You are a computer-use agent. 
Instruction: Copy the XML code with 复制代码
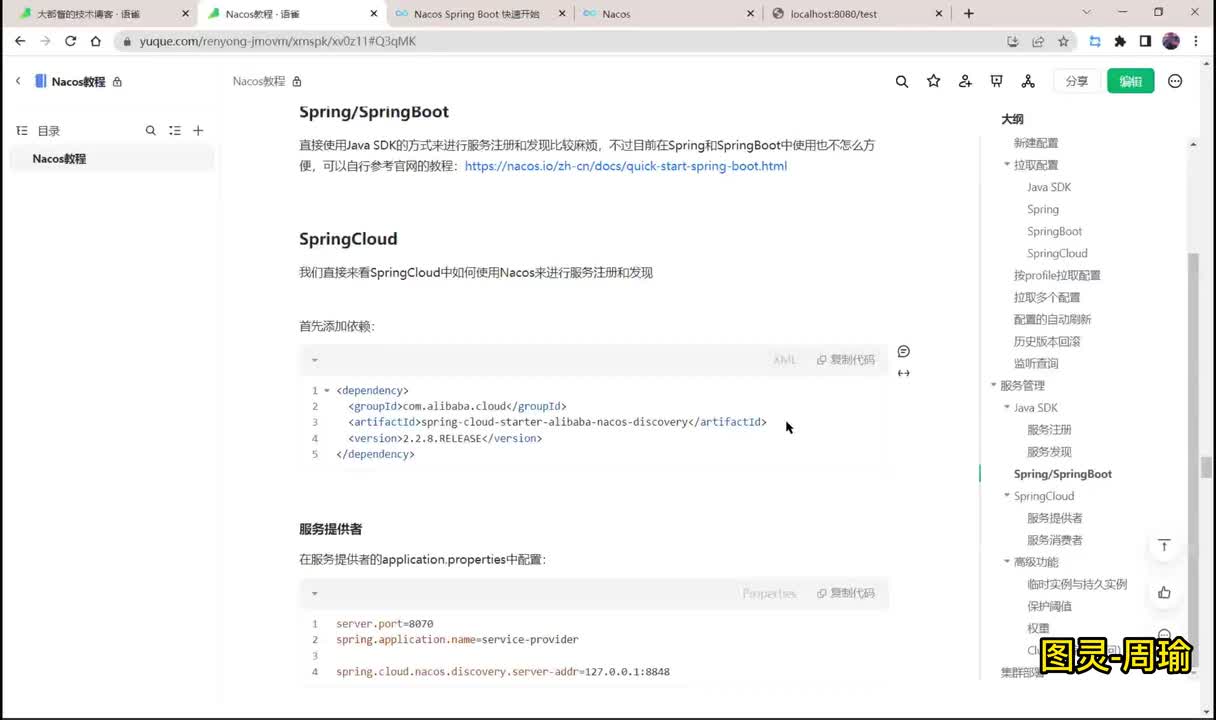coord(846,360)
